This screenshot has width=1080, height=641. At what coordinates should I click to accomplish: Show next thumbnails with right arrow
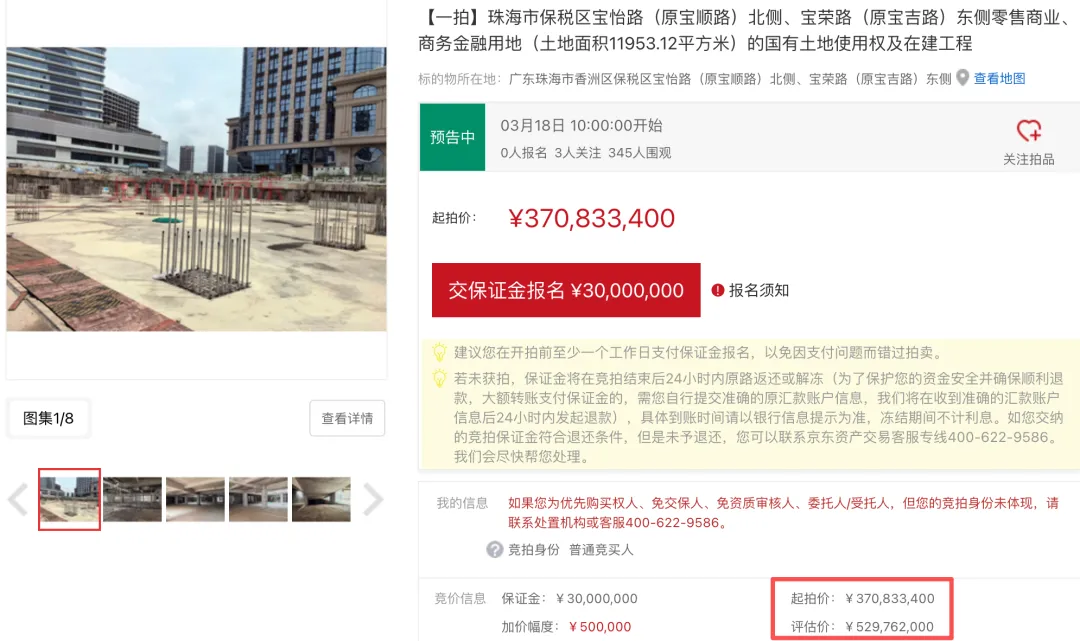tap(373, 499)
